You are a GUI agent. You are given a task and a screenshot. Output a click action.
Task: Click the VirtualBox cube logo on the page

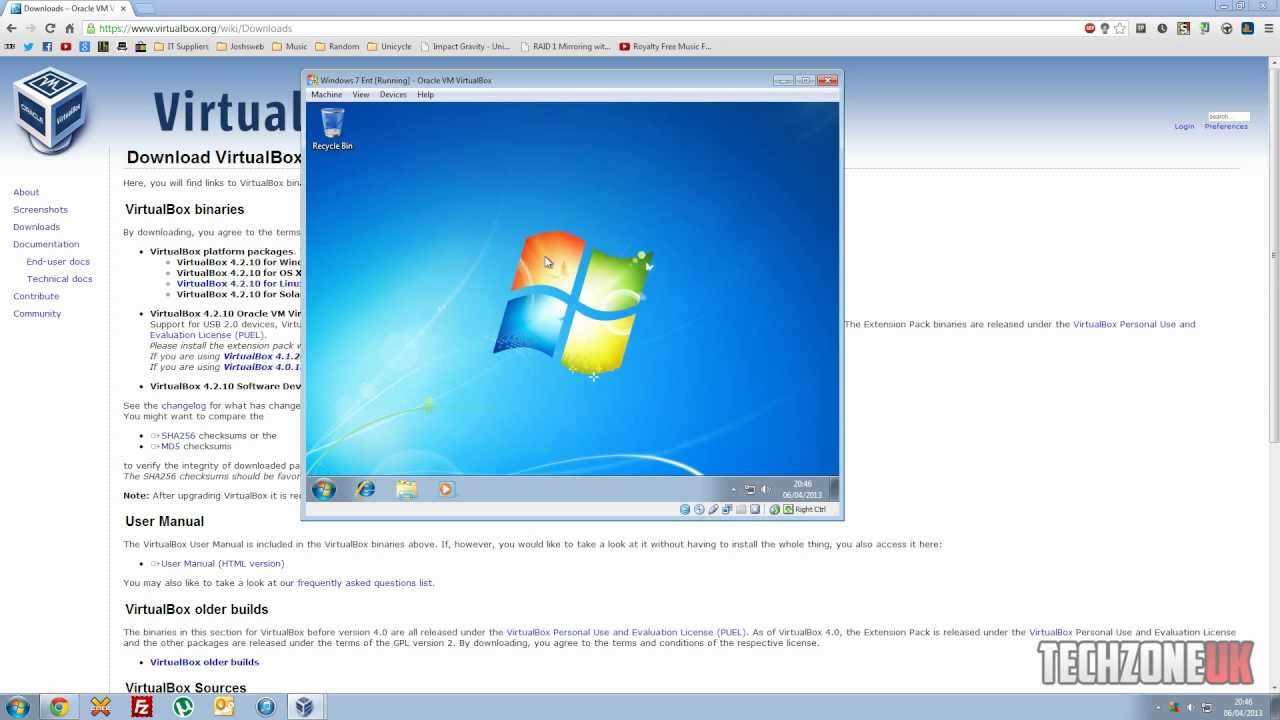coord(50,110)
